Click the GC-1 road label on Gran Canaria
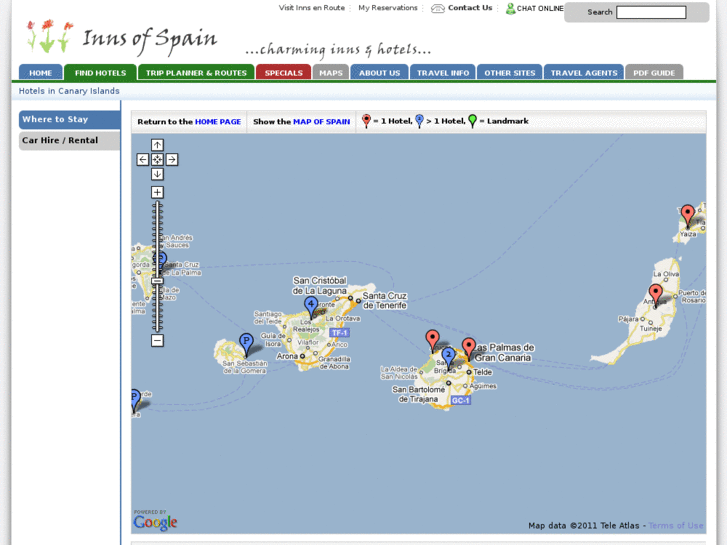Image resolution: width=727 pixels, height=545 pixels. coord(460,400)
